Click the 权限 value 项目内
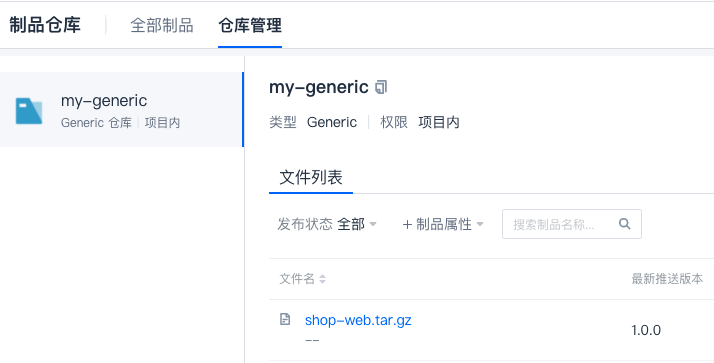The height and width of the screenshot is (363, 714). [439, 122]
